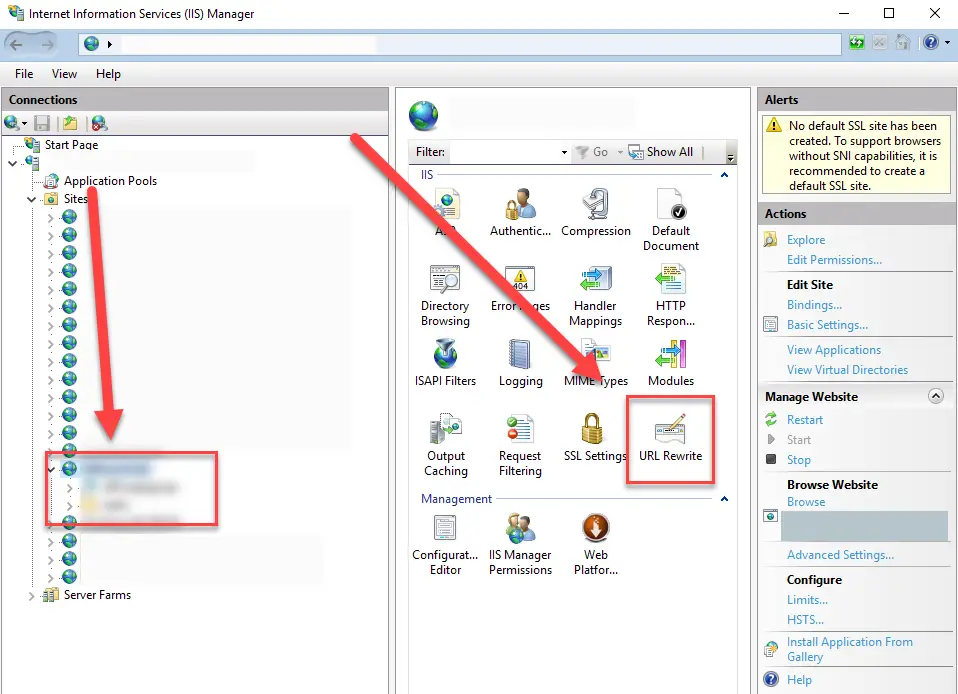The image size is (958, 694).
Task: Click Install Application From Gallery
Action: coord(849,649)
